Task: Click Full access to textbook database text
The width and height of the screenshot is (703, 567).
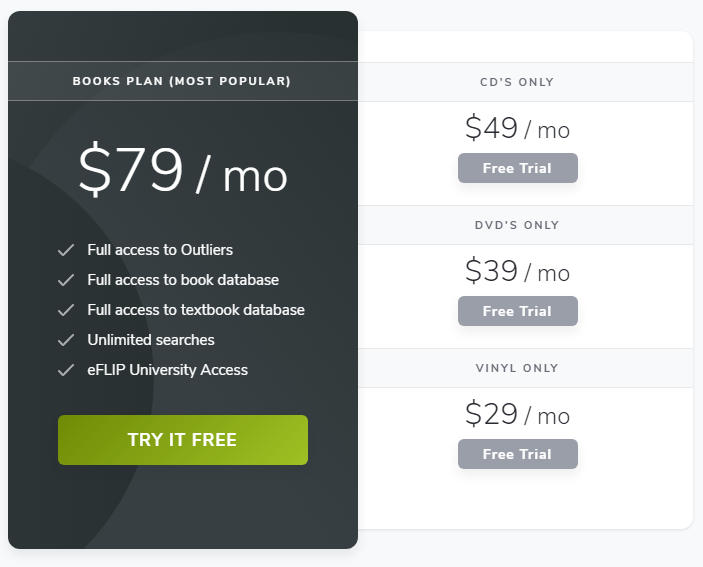Action: 196,310
